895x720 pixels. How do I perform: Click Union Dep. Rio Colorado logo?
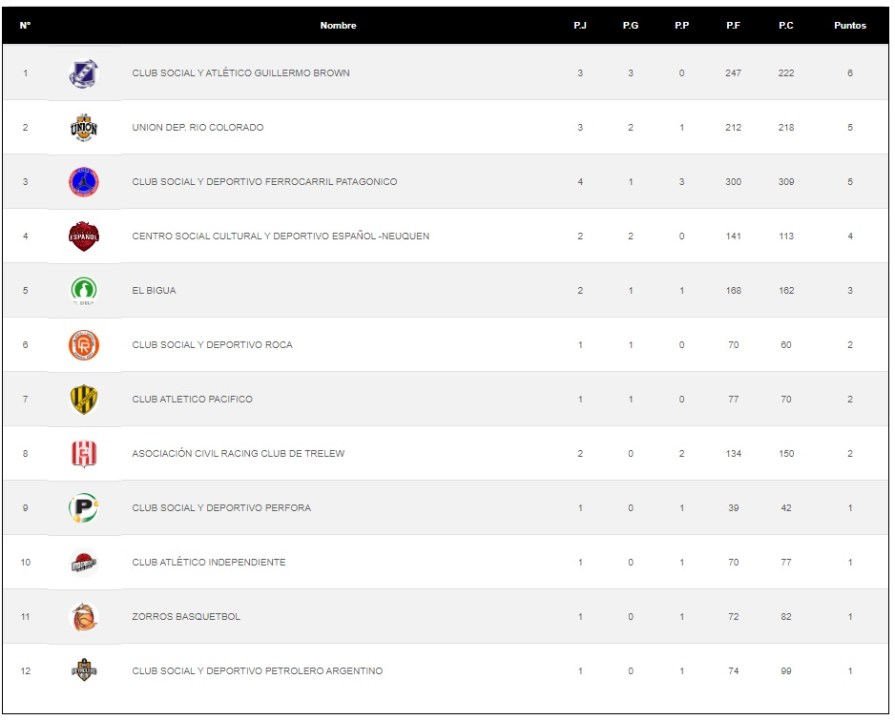[84, 128]
